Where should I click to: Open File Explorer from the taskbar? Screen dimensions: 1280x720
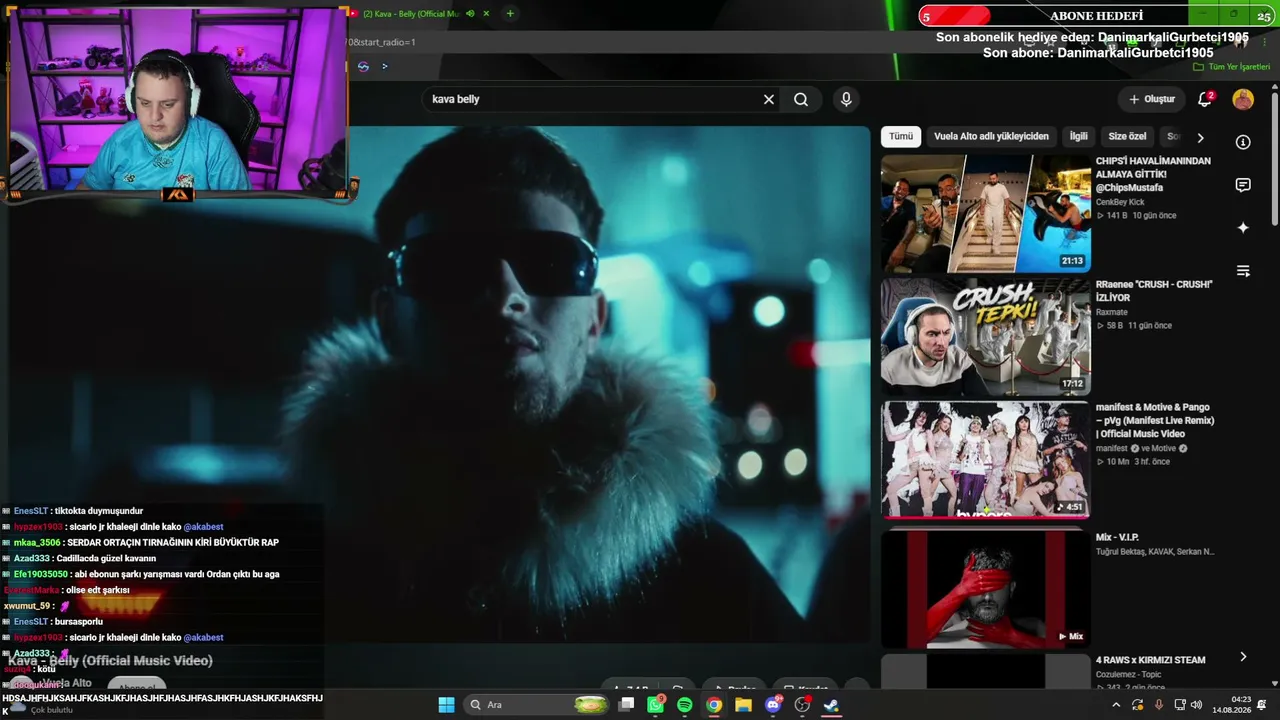pyautogui.click(x=743, y=705)
